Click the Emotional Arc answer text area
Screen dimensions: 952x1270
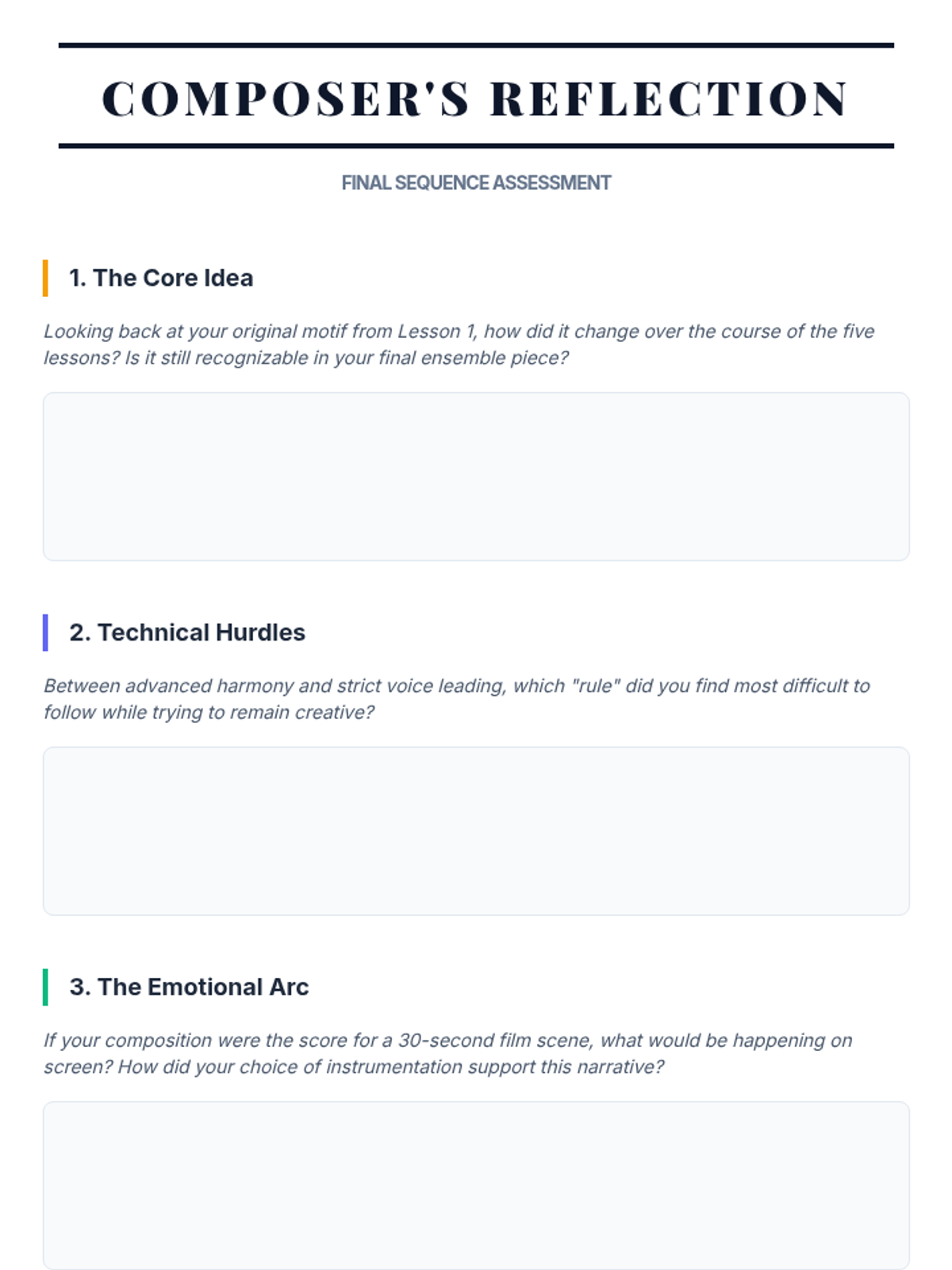click(476, 1184)
